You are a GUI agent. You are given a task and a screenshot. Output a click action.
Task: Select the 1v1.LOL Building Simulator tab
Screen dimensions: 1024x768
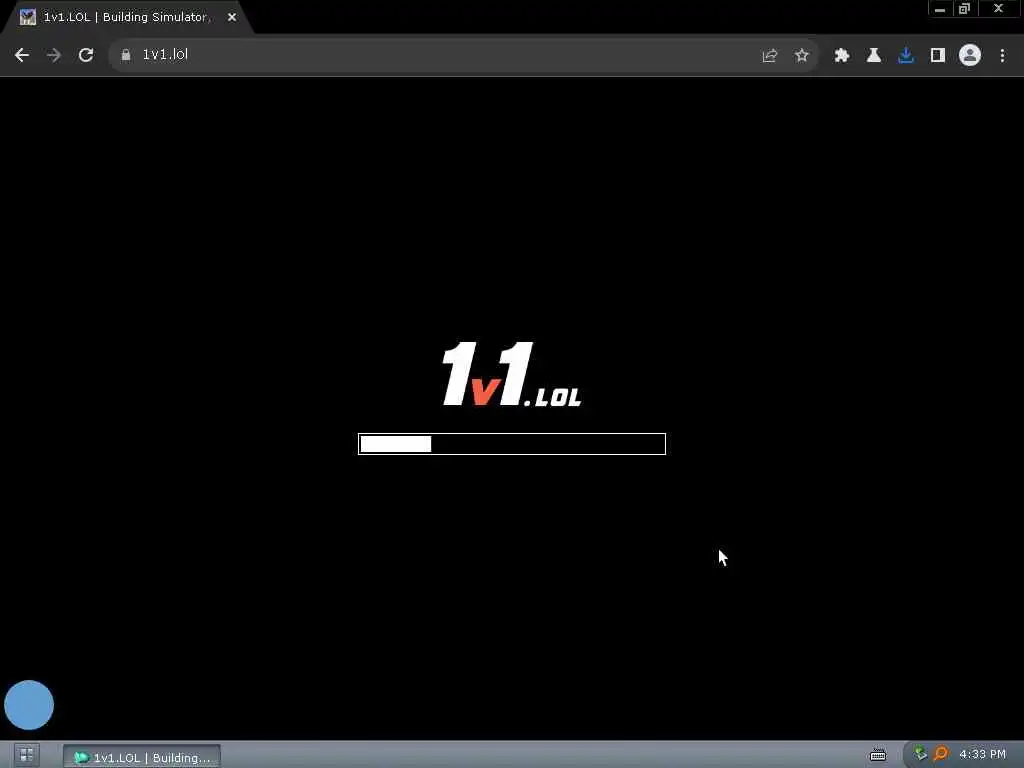(x=127, y=18)
